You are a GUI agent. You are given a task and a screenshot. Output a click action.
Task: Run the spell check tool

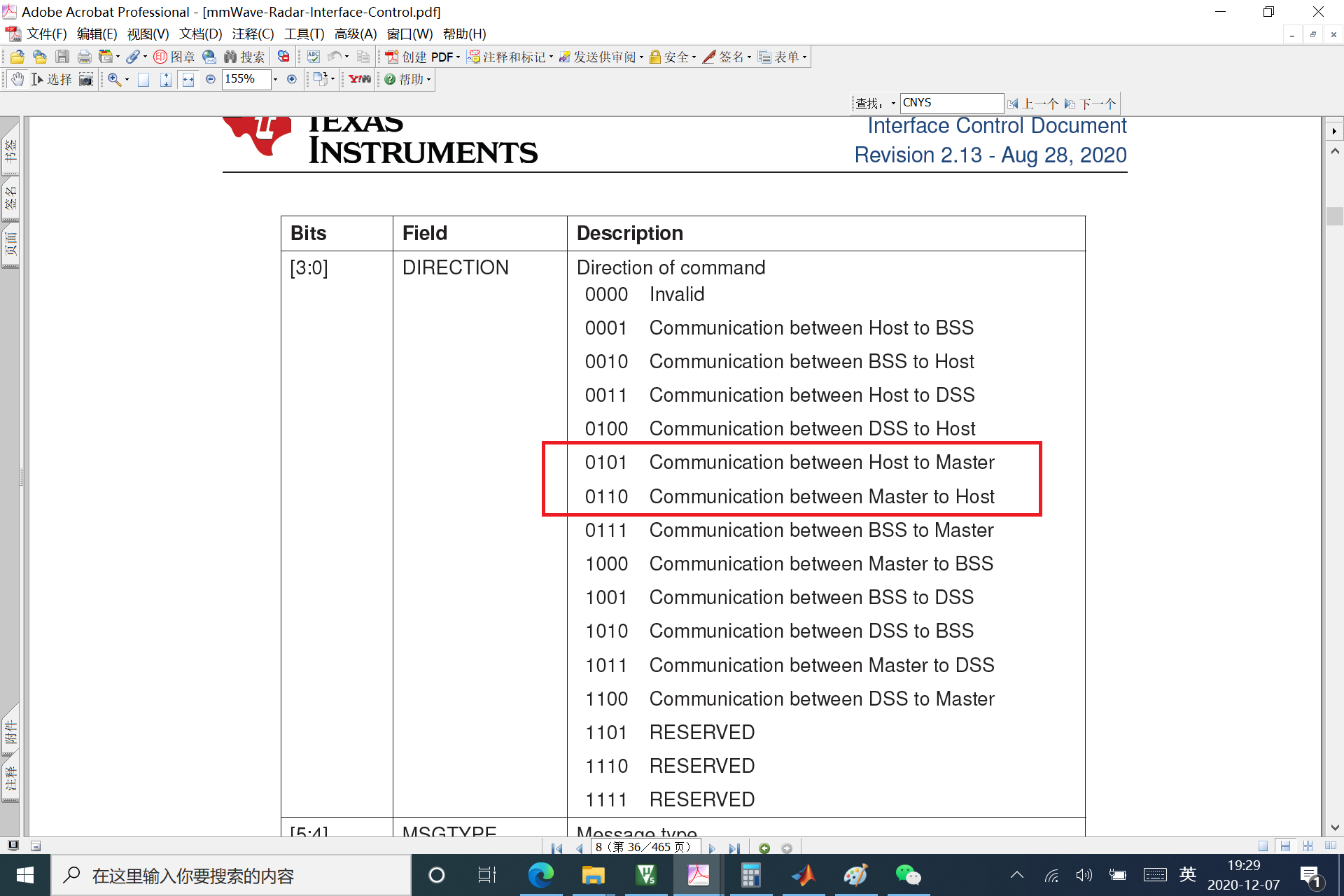314,57
